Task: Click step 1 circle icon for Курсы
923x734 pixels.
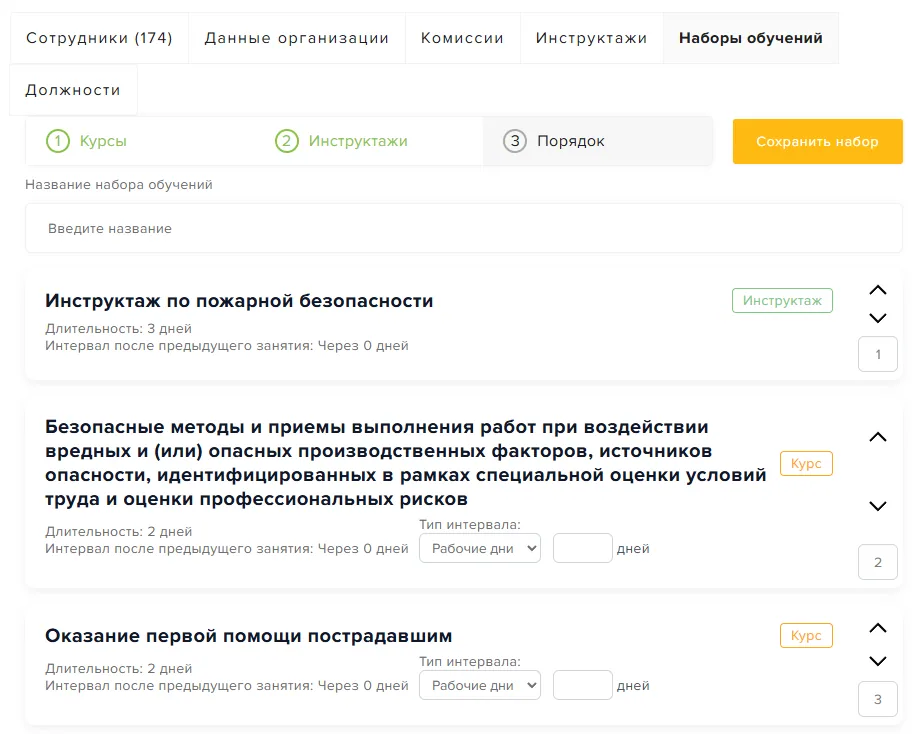Action: [x=58, y=141]
